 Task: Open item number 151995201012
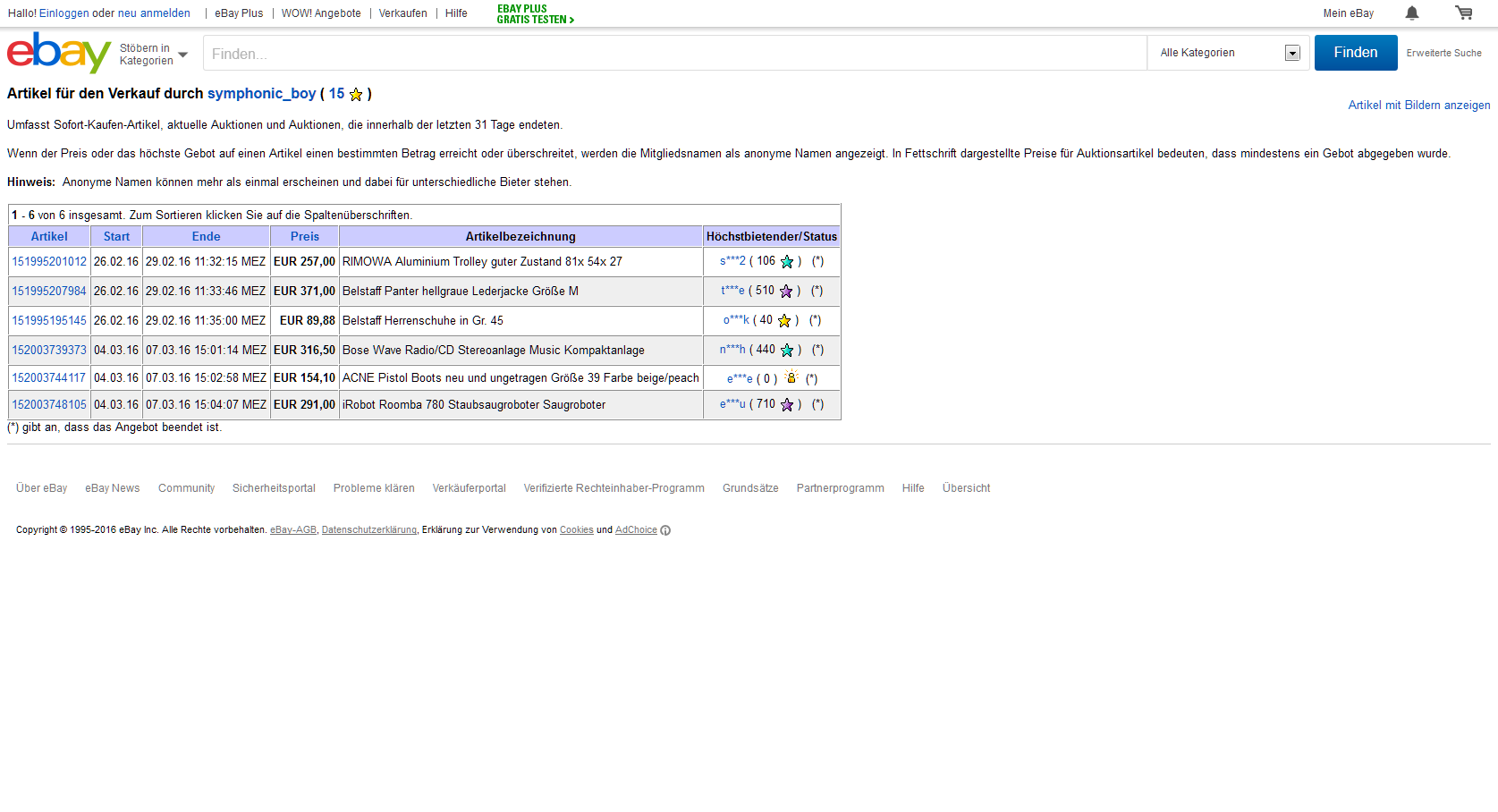click(x=49, y=262)
